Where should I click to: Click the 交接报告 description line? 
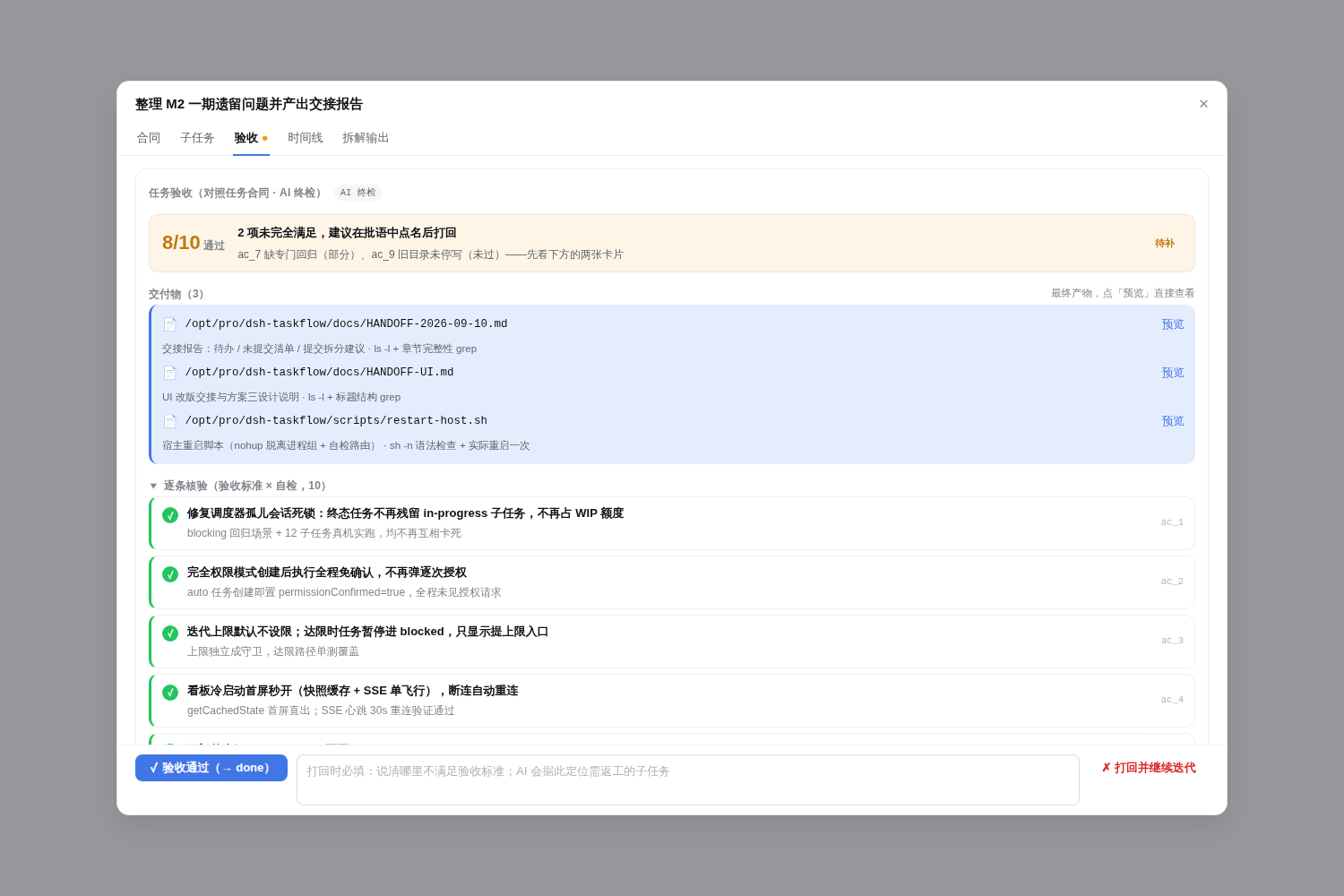pos(319,349)
